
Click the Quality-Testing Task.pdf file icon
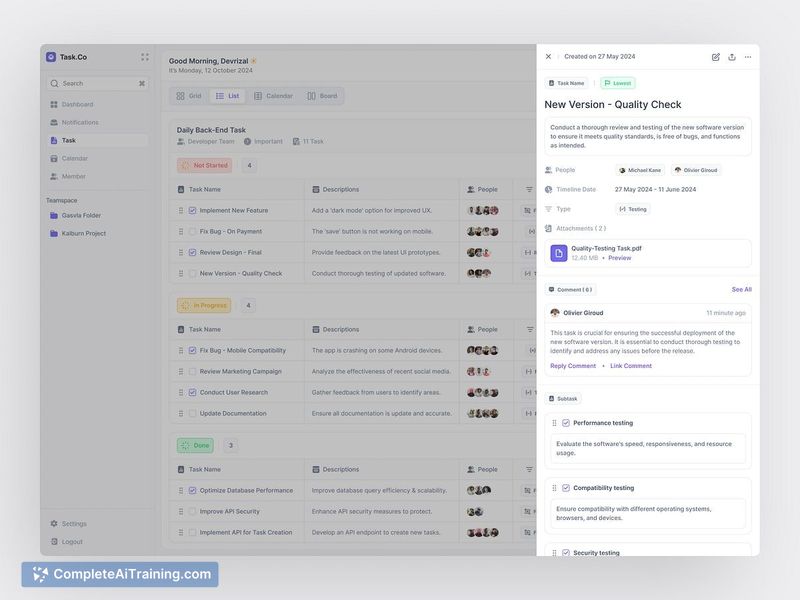pyautogui.click(x=559, y=253)
